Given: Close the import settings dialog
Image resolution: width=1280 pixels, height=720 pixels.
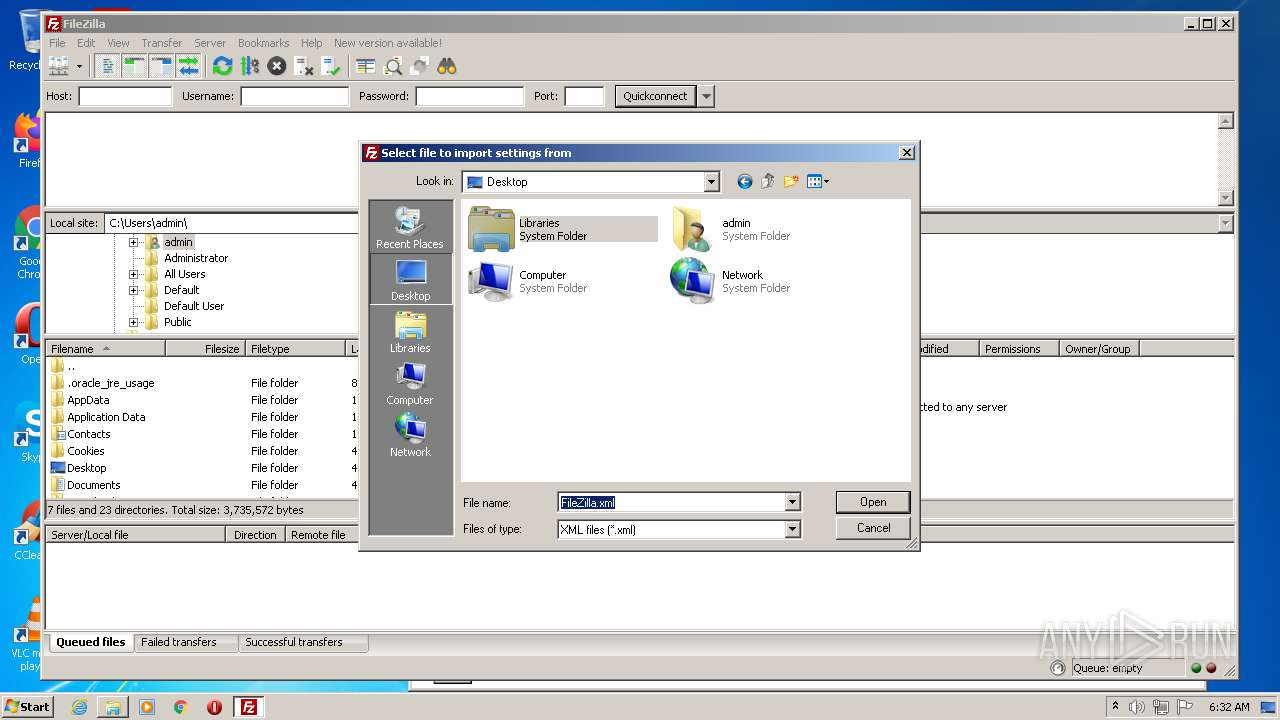Looking at the screenshot, I should (906, 153).
